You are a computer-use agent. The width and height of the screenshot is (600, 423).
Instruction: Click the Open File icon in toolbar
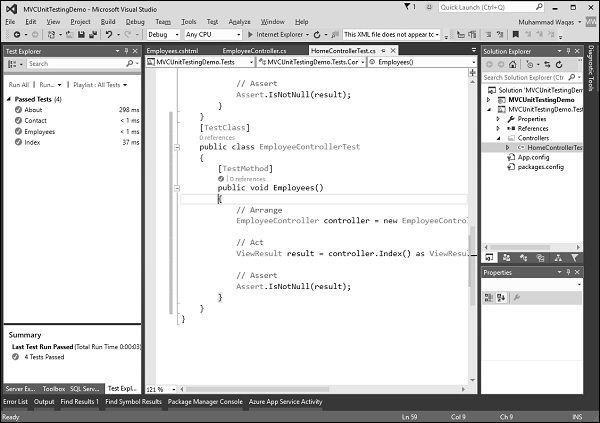[x=70, y=34]
